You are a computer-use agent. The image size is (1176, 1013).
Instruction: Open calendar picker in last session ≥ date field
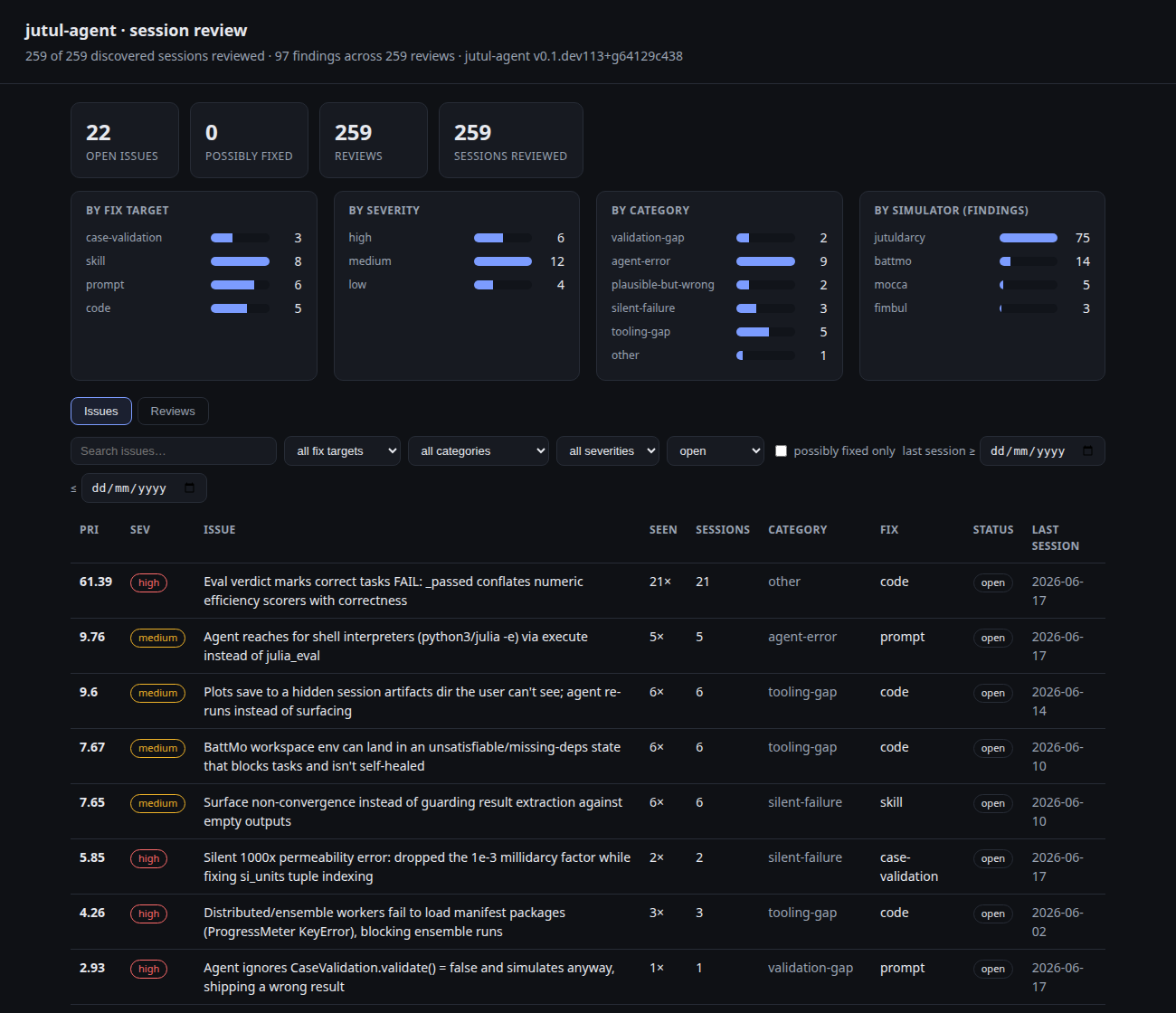click(x=1087, y=451)
